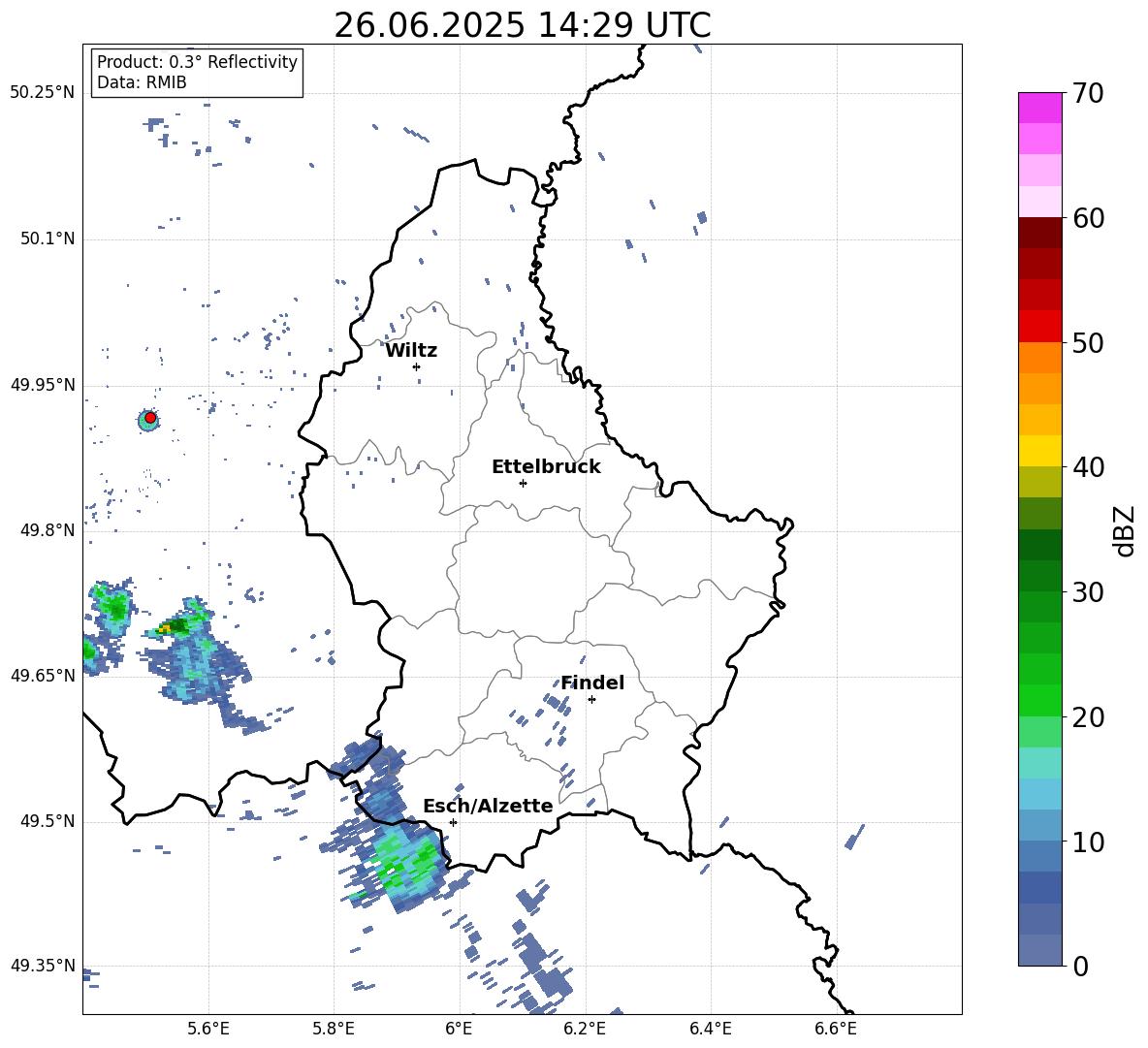
Task: Select the Esch/Alzette station label
Action: click(x=488, y=807)
